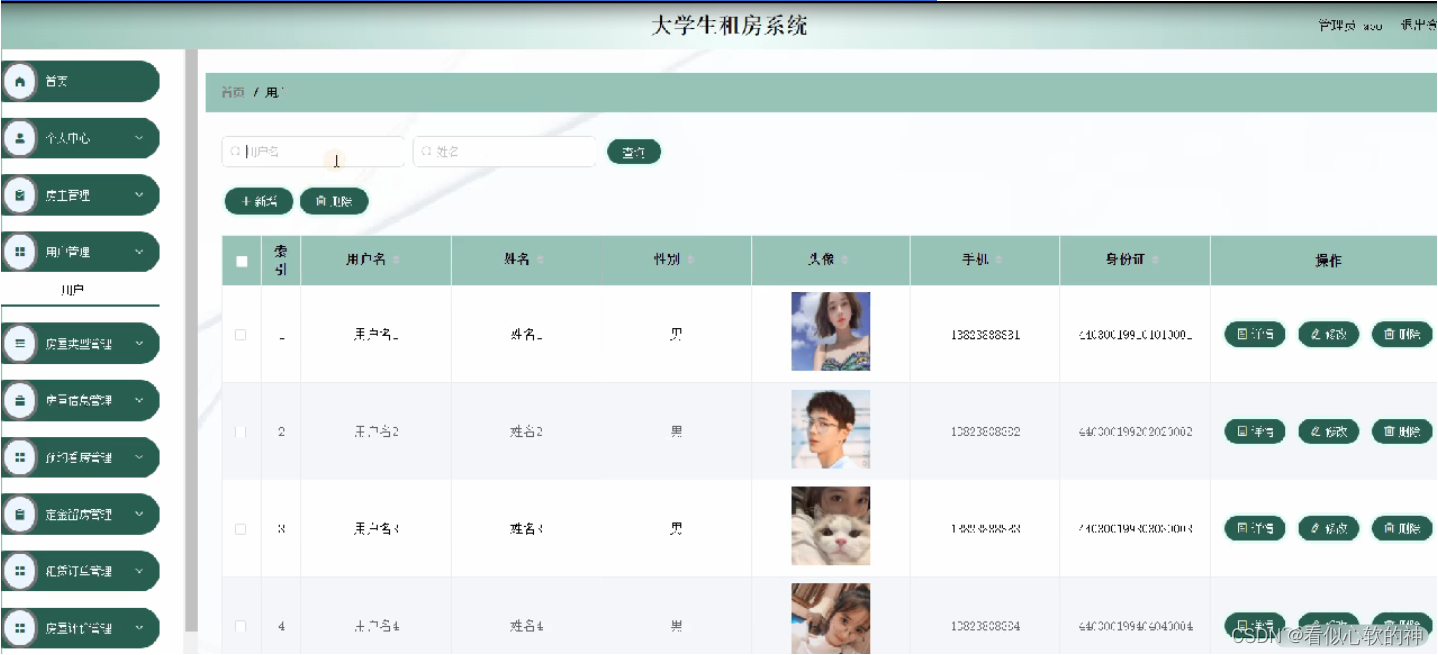Click the bulk 删除 button above the table
1438x655 pixels.
tap(334, 201)
